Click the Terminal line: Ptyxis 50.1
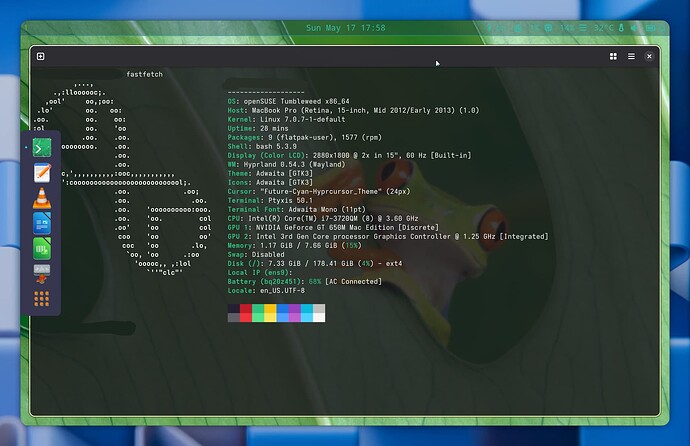This screenshot has width=690, height=446. click(x=270, y=201)
